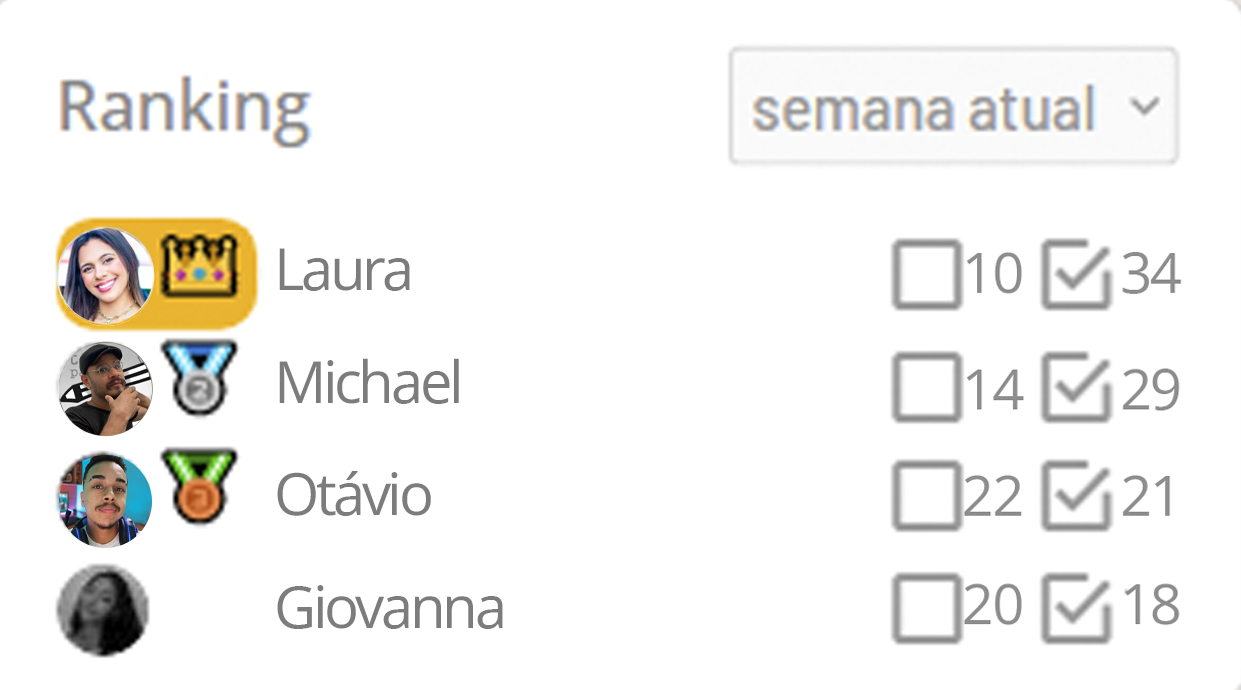Click the Ranking heading

coord(184,103)
